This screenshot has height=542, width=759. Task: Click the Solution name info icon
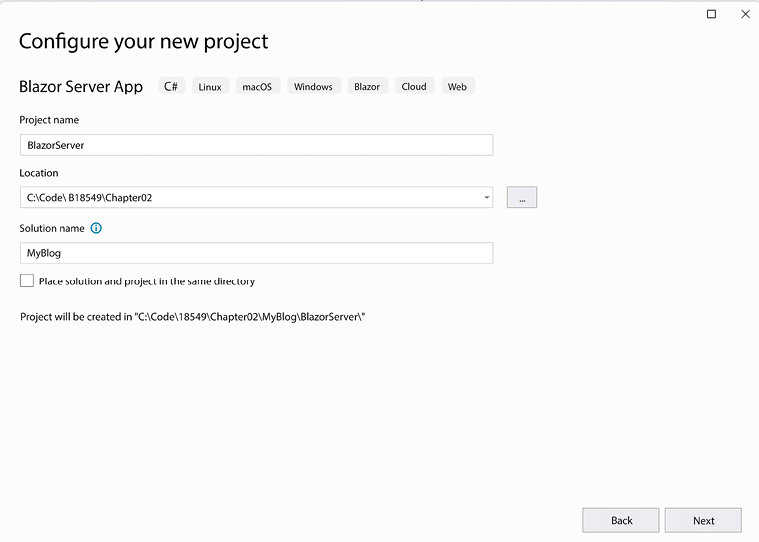click(x=96, y=228)
